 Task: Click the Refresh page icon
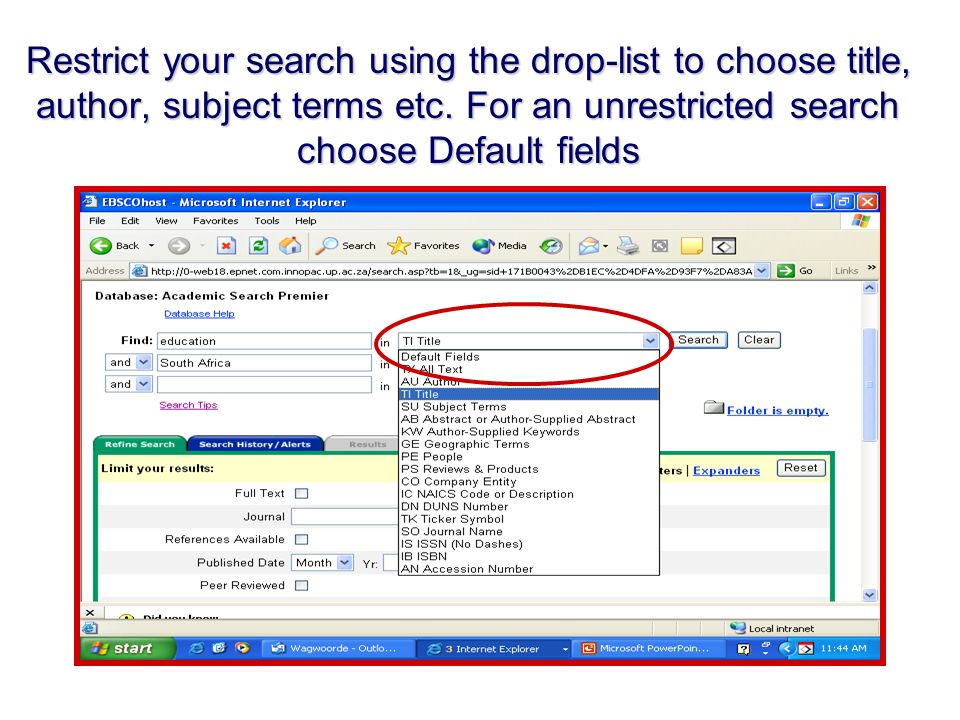pyautogui.click(x=258, y=246)
